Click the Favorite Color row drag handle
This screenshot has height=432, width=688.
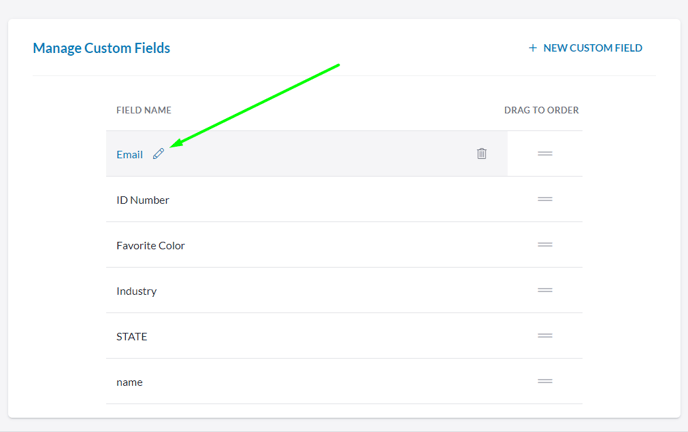coord(545,245)
